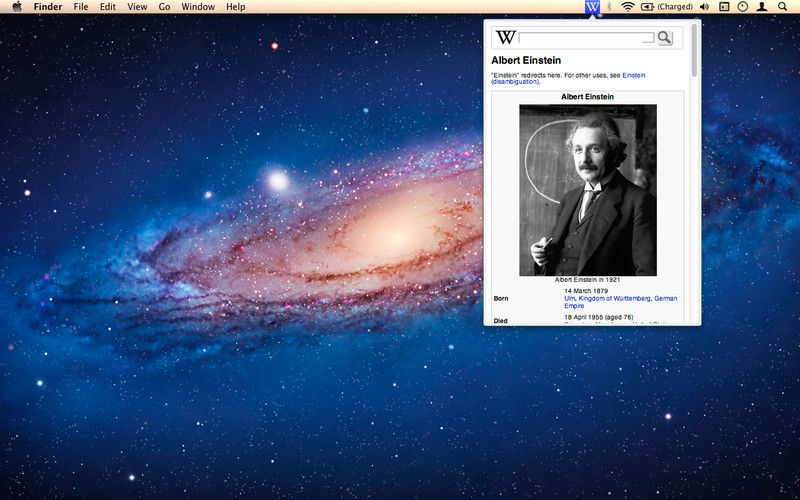Open the Go menu
Image resolution: width=800 pixels, height=500 pixels.
(164, 7)
